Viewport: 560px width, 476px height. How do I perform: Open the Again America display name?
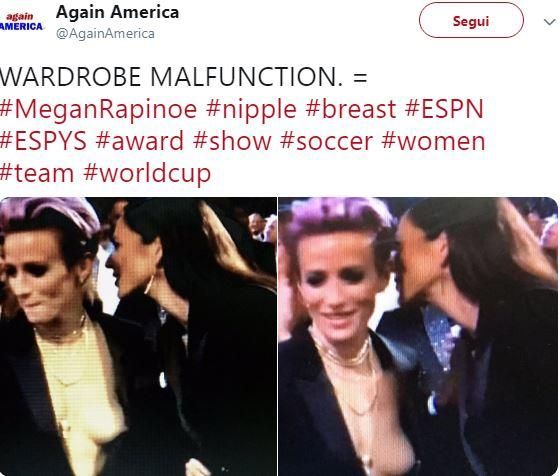tap(117, 12)
